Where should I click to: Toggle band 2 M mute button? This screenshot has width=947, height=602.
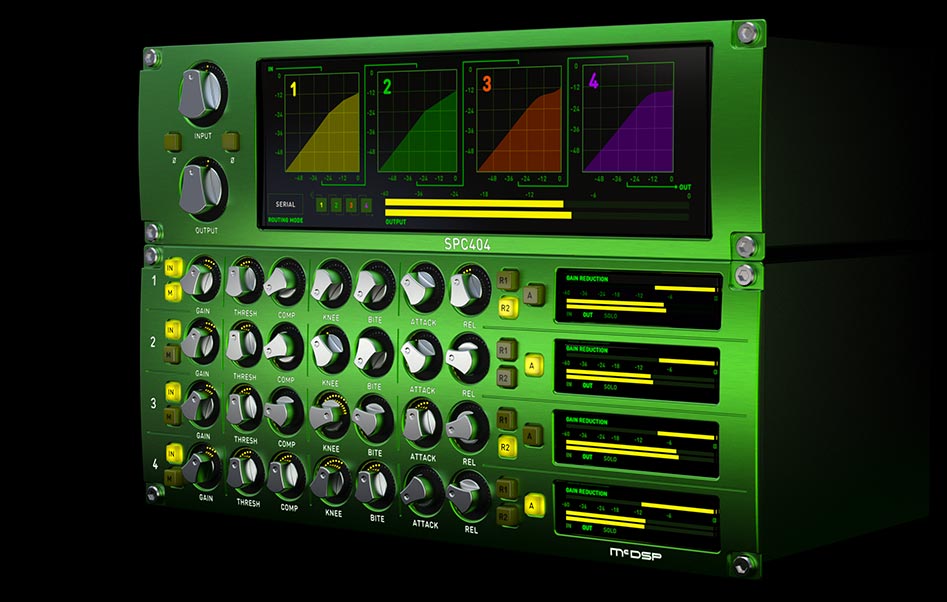click(x=171, y=354)
